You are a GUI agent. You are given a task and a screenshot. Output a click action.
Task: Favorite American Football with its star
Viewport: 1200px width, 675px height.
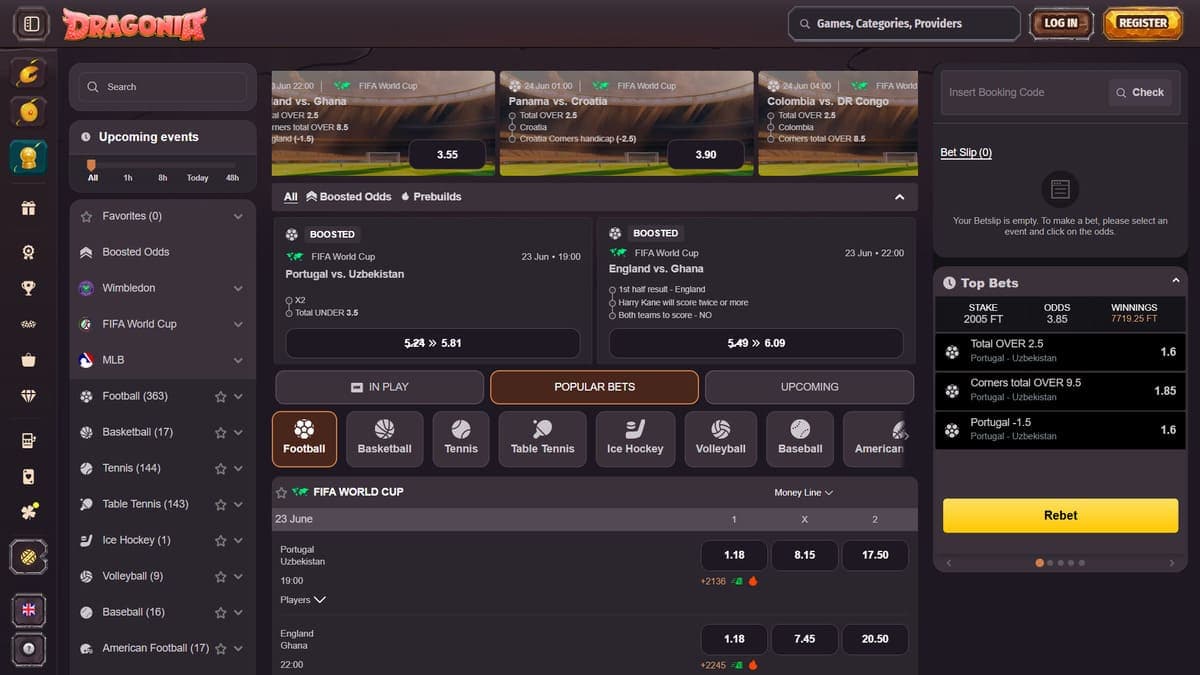pos(220,648)
